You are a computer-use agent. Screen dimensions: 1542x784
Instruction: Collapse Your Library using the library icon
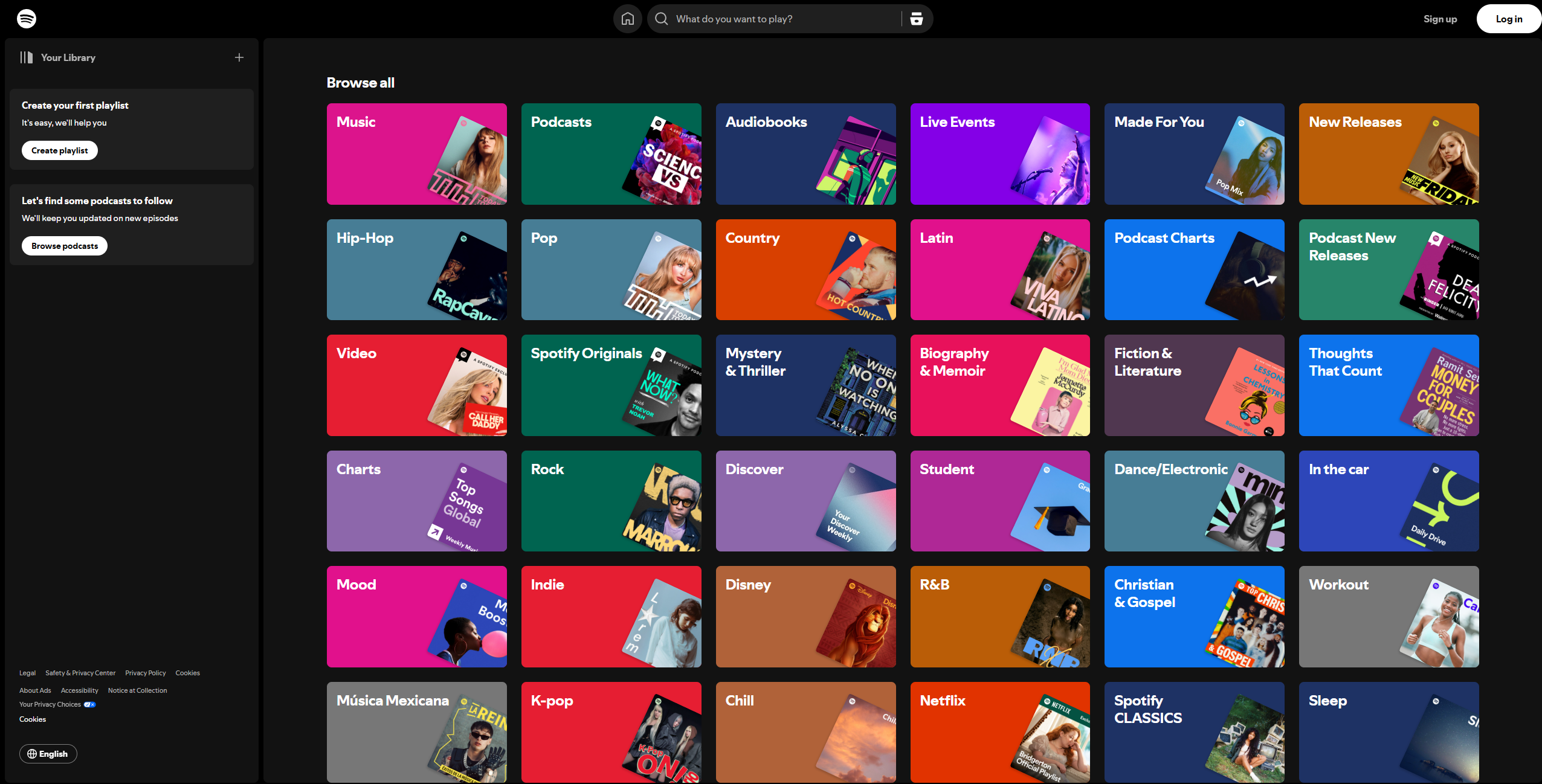[x=27, y=57]
